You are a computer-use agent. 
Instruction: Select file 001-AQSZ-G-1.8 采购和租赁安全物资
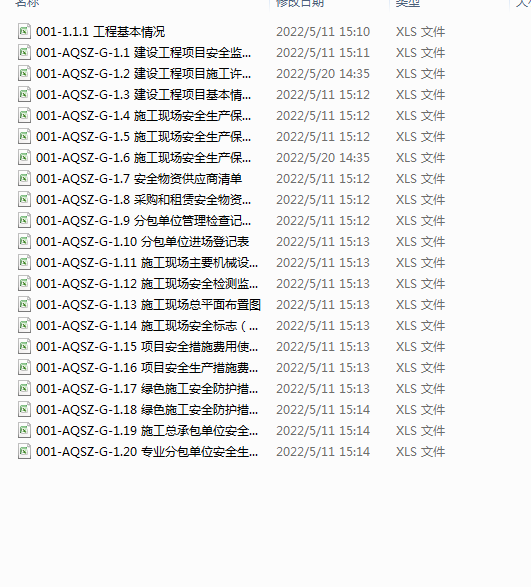pos(143,200)
